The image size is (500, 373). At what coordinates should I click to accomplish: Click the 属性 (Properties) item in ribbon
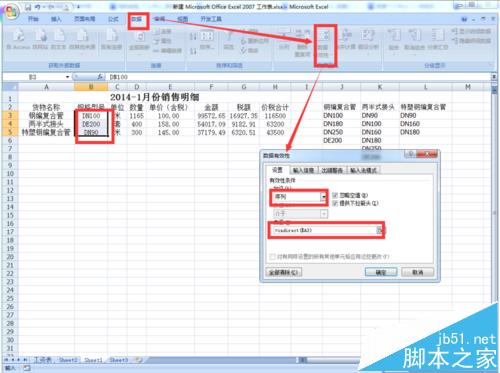pos(162,41)
